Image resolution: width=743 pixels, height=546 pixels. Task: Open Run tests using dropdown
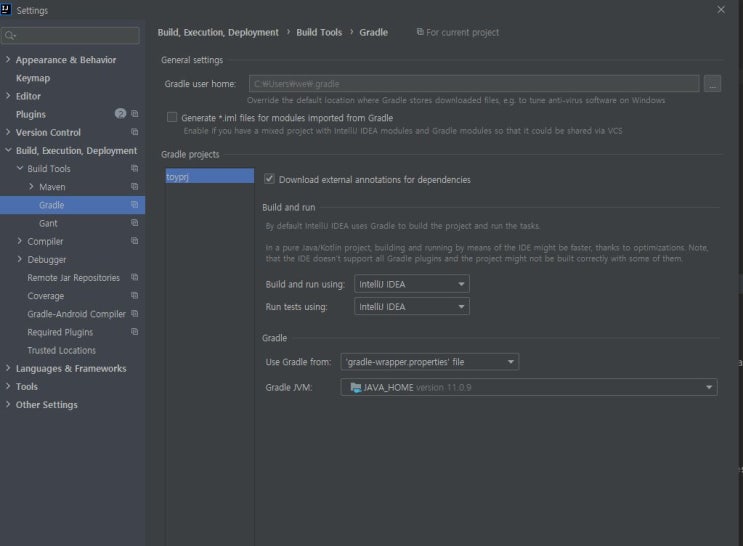[412, 307]
